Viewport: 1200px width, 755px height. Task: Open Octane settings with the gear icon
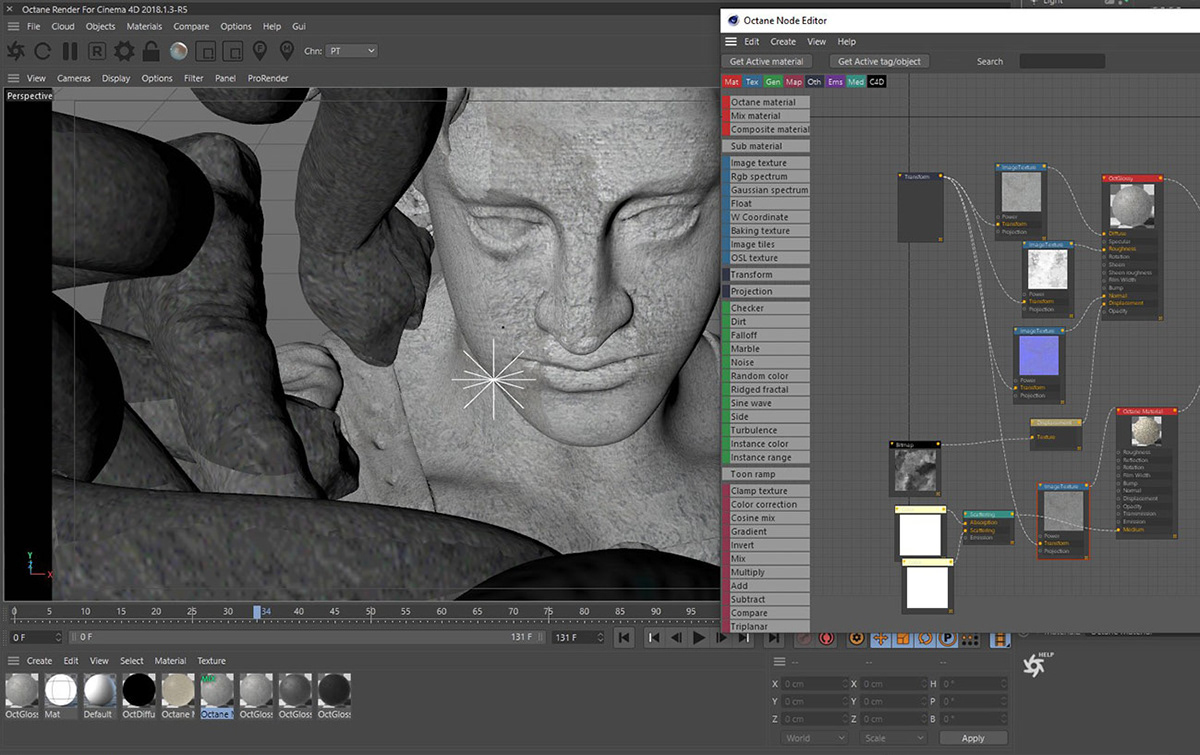[124, 51]
